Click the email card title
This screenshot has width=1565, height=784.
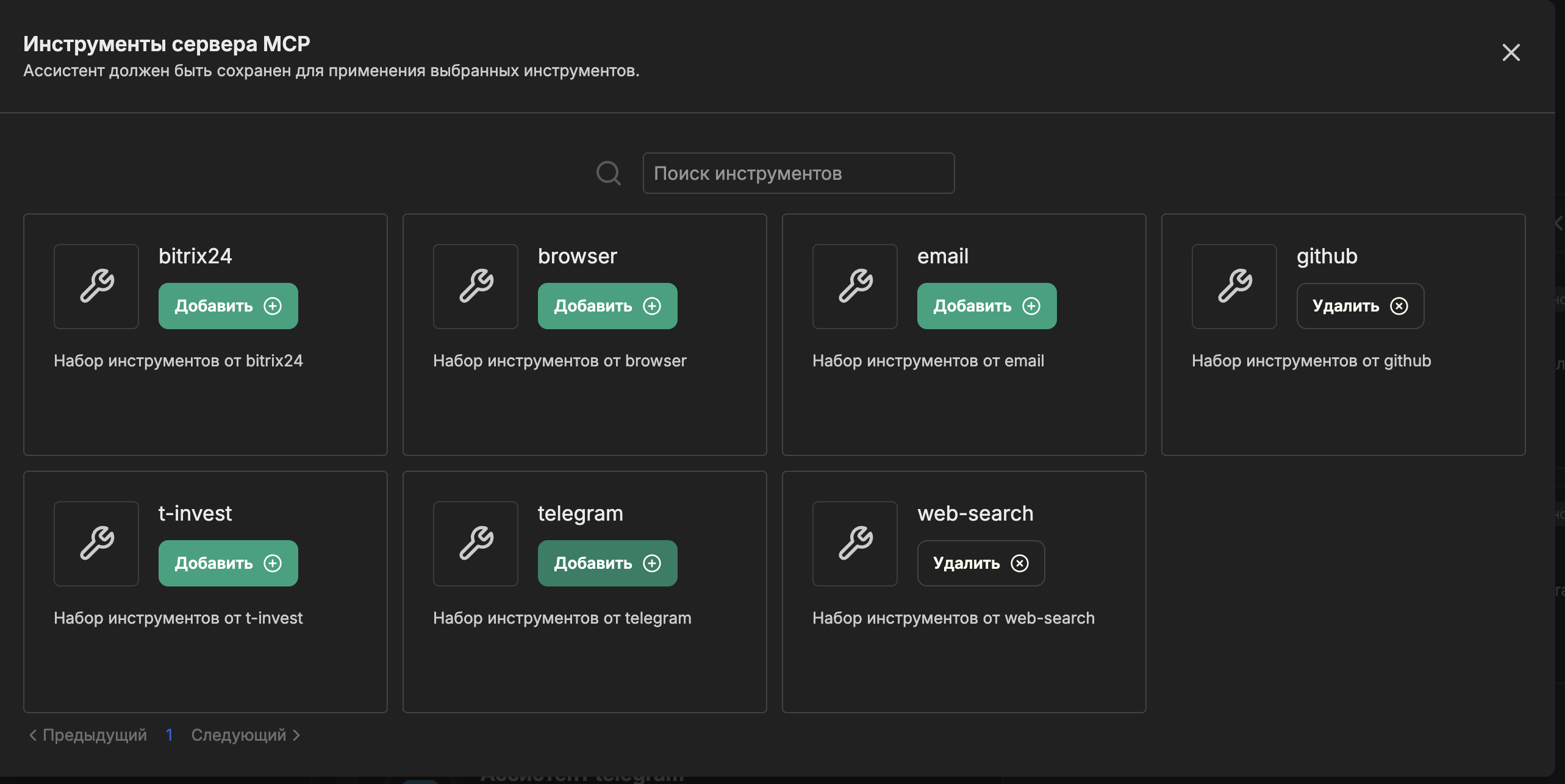point(943,256)
